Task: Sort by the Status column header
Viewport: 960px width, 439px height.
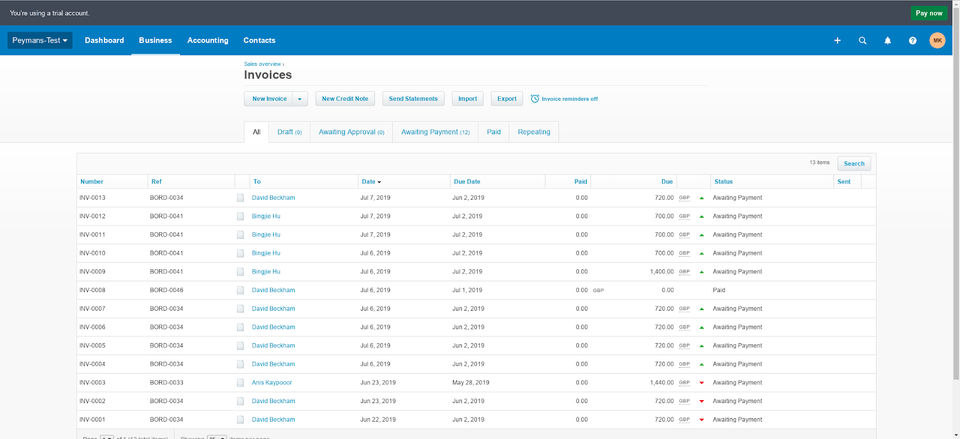Action: pyautogui.click(x=723, y=182)
